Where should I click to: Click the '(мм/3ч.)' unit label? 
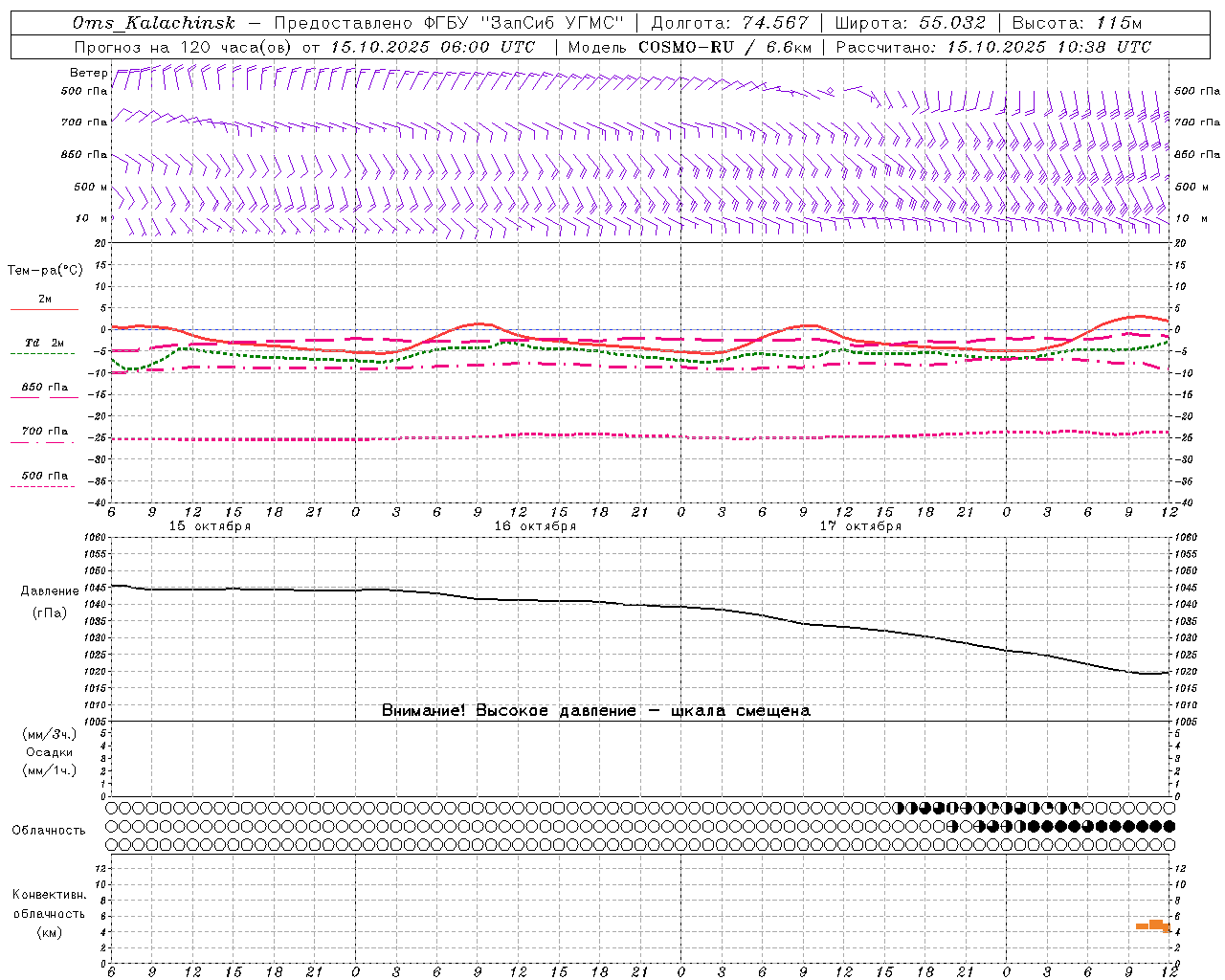[50, 734]
